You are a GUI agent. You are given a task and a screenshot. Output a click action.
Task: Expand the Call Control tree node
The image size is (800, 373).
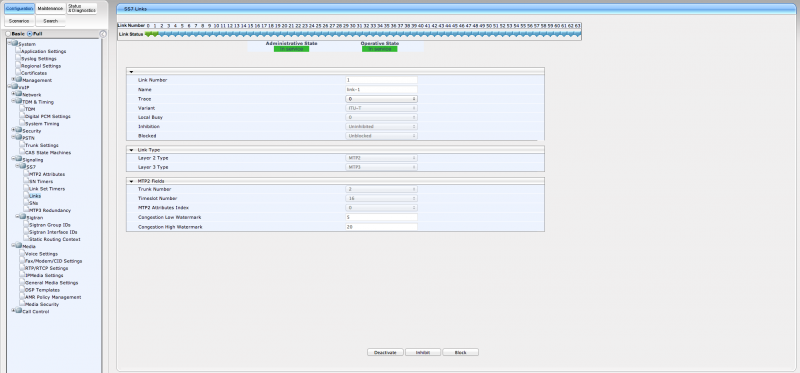click(13, 311)
